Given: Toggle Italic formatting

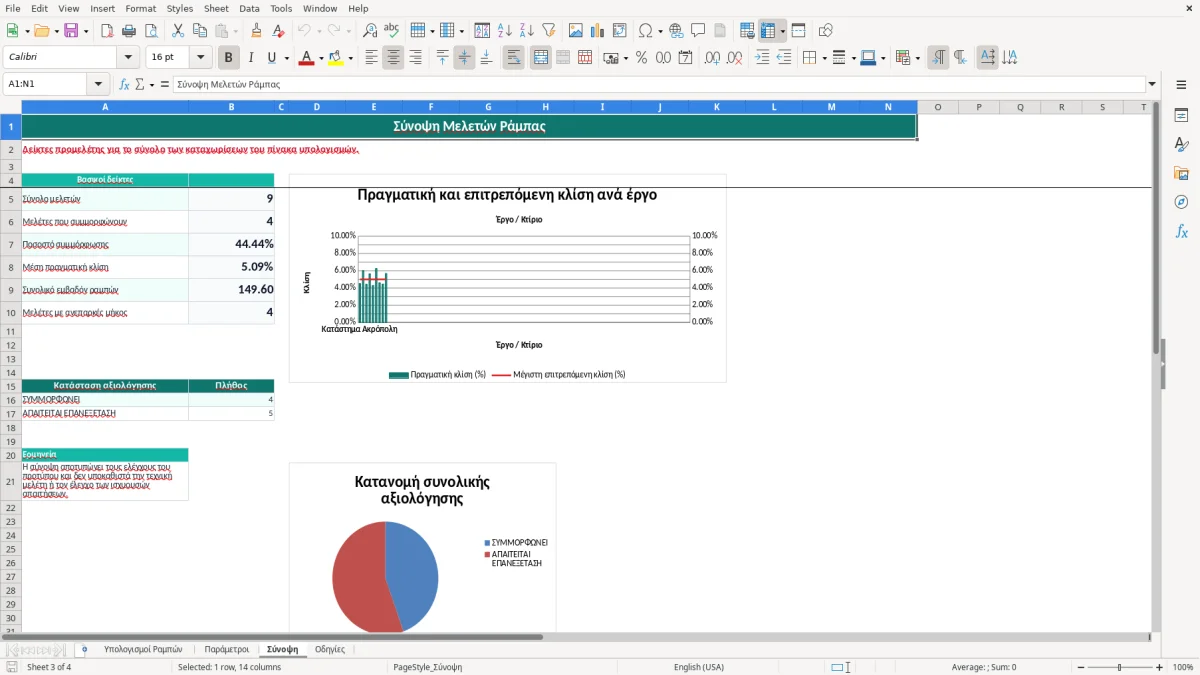Looking at the screenshot, I should [x=251, y=58].
